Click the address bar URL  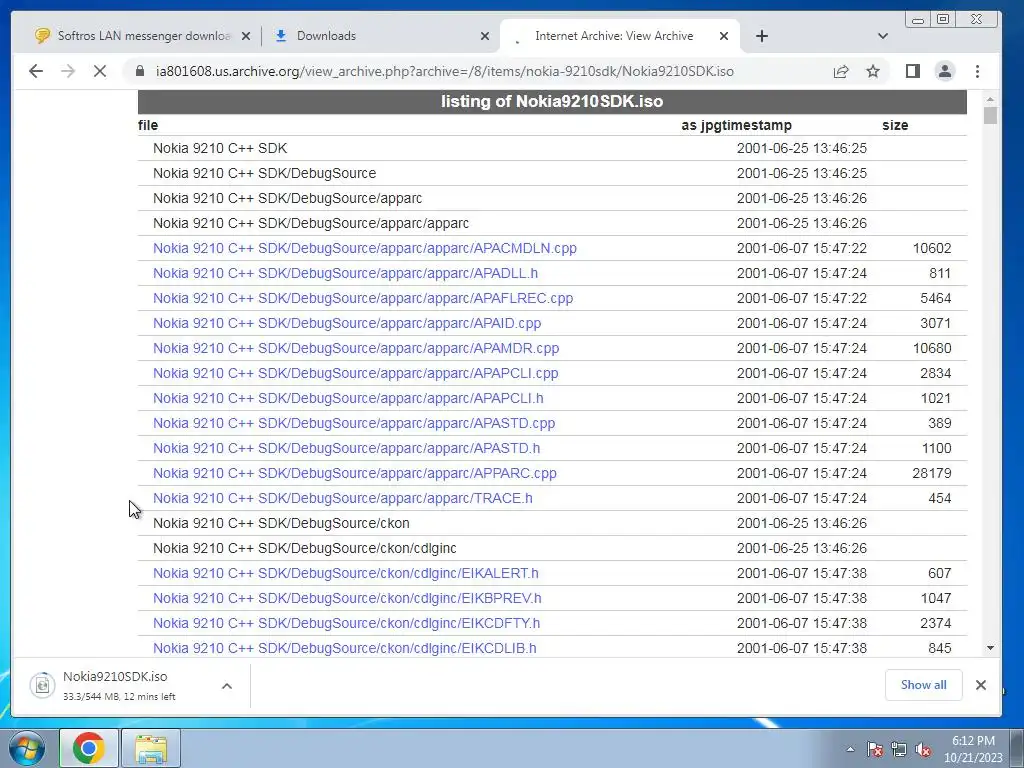444,71
